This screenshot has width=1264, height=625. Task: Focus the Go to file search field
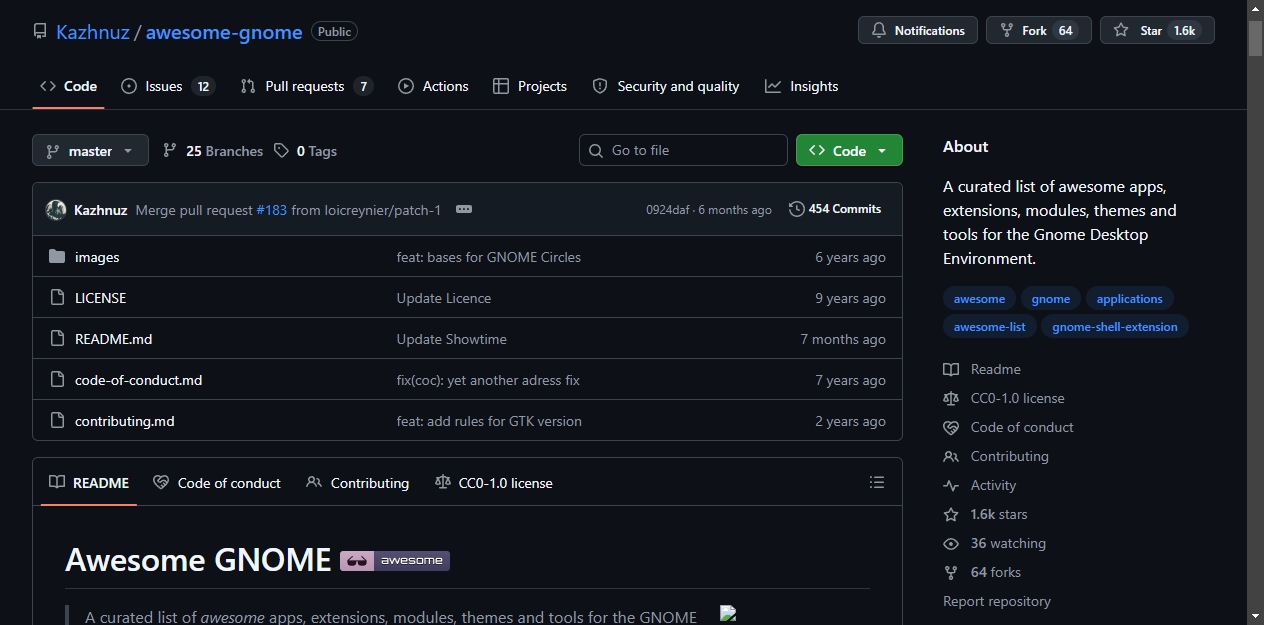(683, 150)
